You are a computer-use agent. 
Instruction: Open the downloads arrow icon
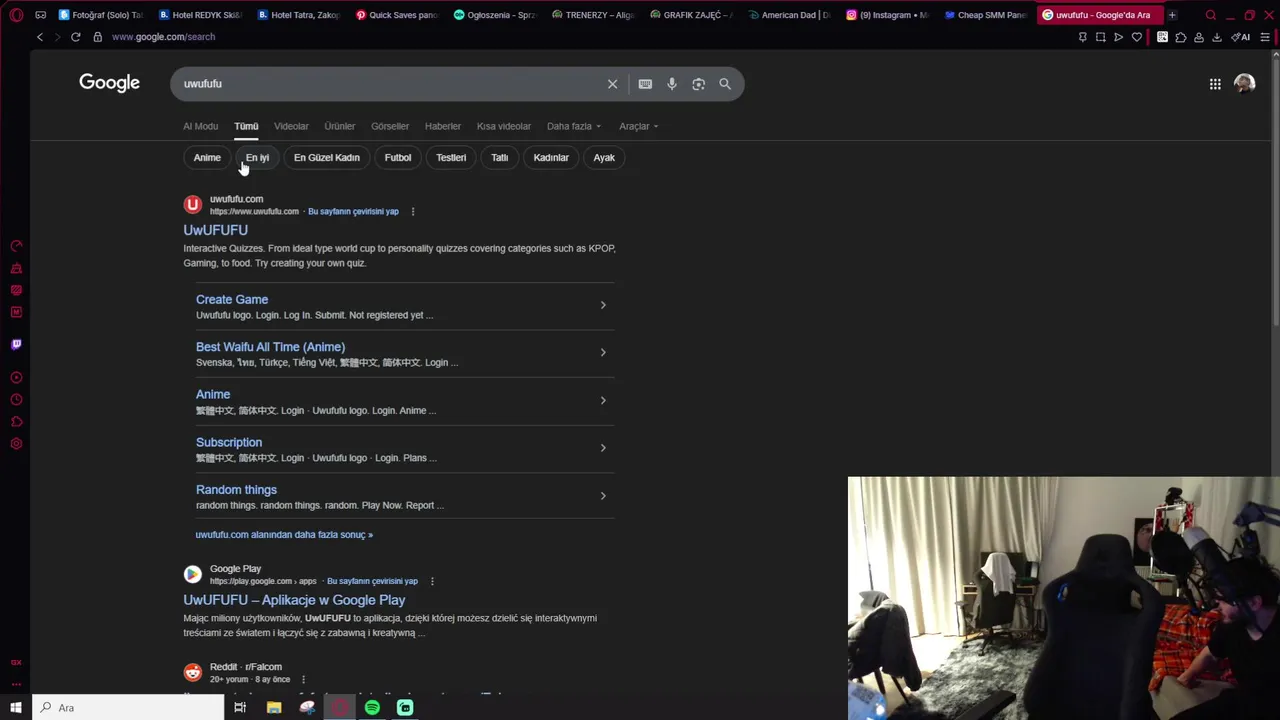click(1217, 37)
